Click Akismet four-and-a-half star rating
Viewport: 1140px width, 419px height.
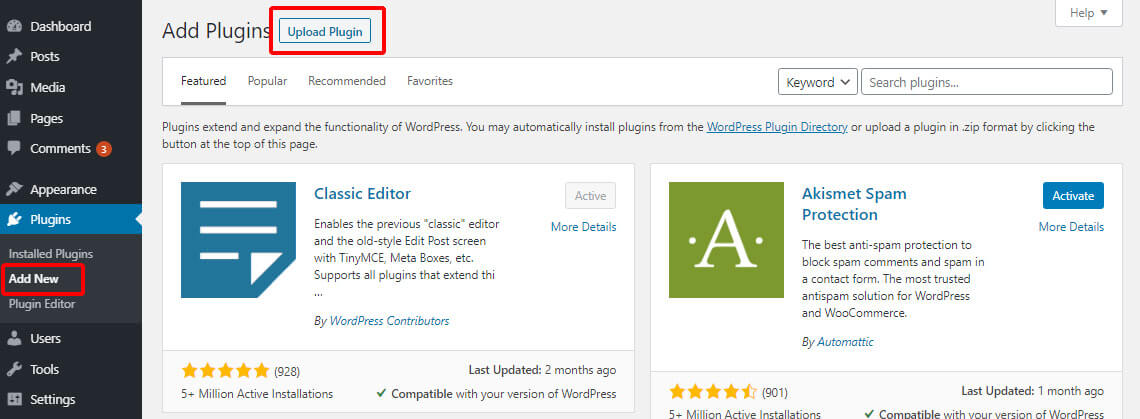tap(714, 392)
